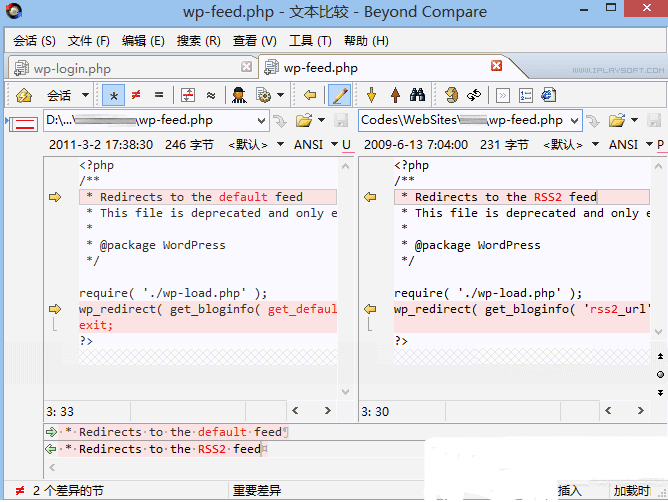The width and height of the screenshot is (668, 502).
Task: Click the Swap sides icon
Action: coord(451,95)
